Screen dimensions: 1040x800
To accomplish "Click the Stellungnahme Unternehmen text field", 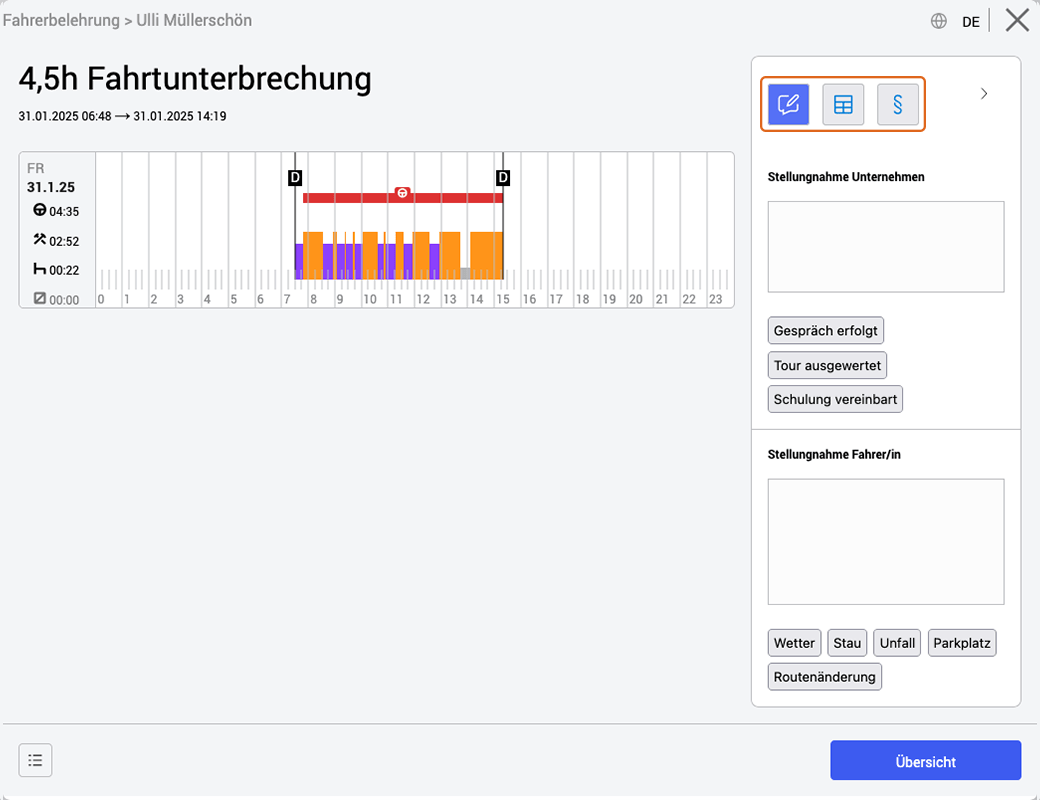I will click(885, 247).
